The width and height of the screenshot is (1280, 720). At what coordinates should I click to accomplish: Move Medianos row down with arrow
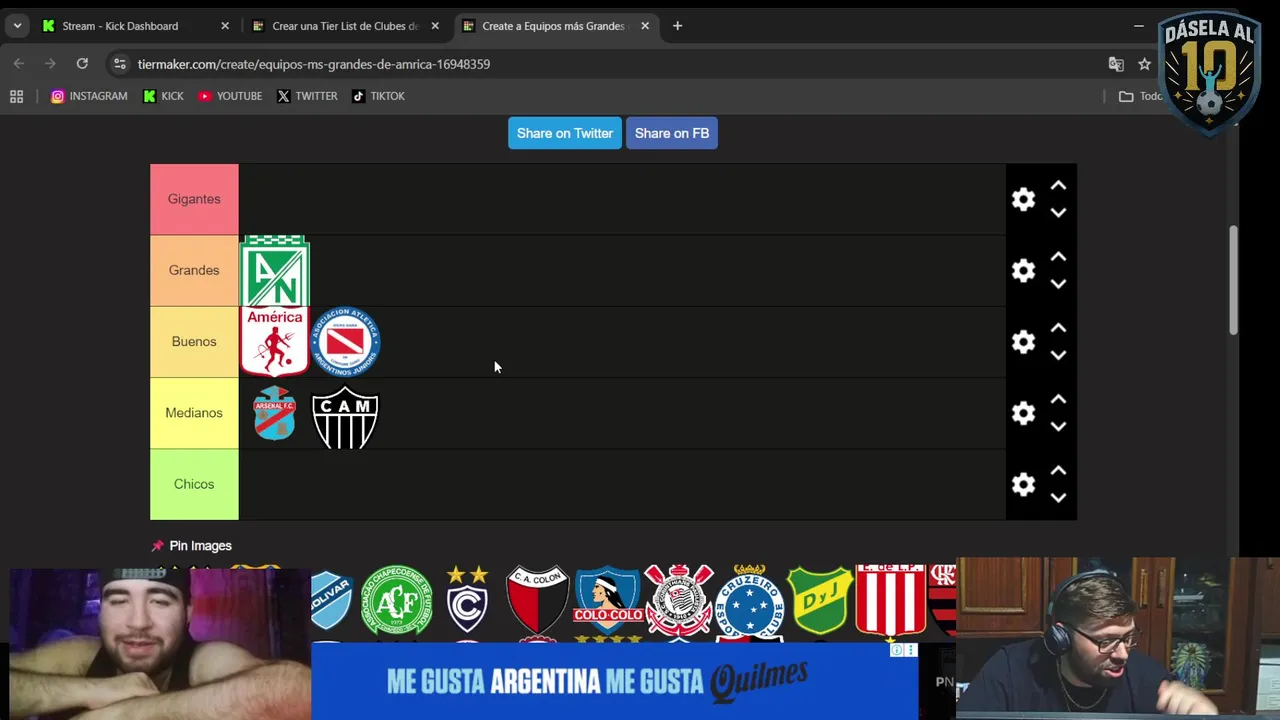click(1058, 426)
